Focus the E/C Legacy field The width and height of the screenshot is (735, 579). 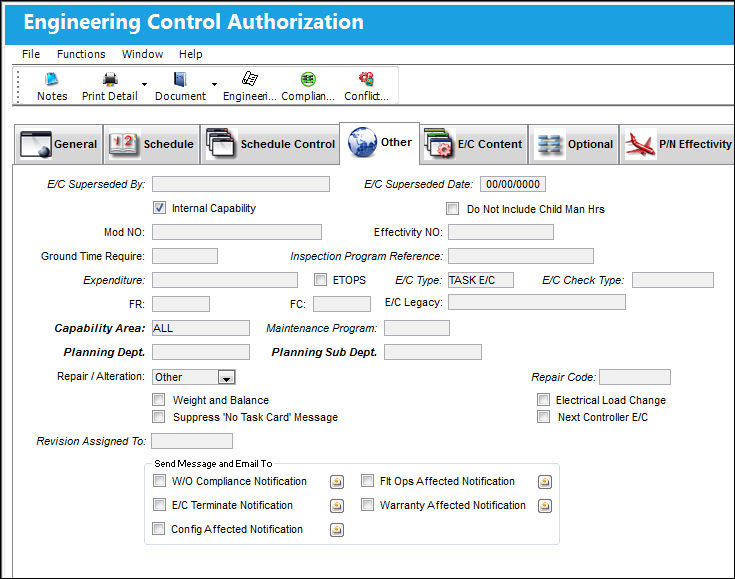tap(537, 302)
